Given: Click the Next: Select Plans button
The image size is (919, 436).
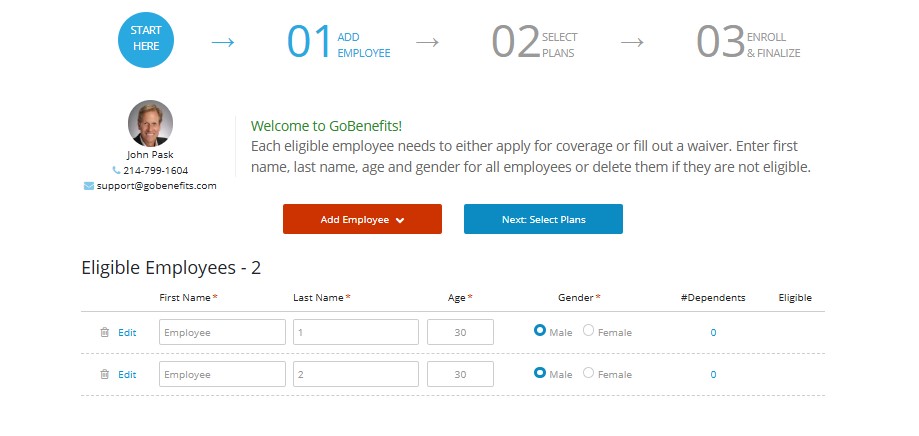Looking at the screenshot, I should (543, 220).
